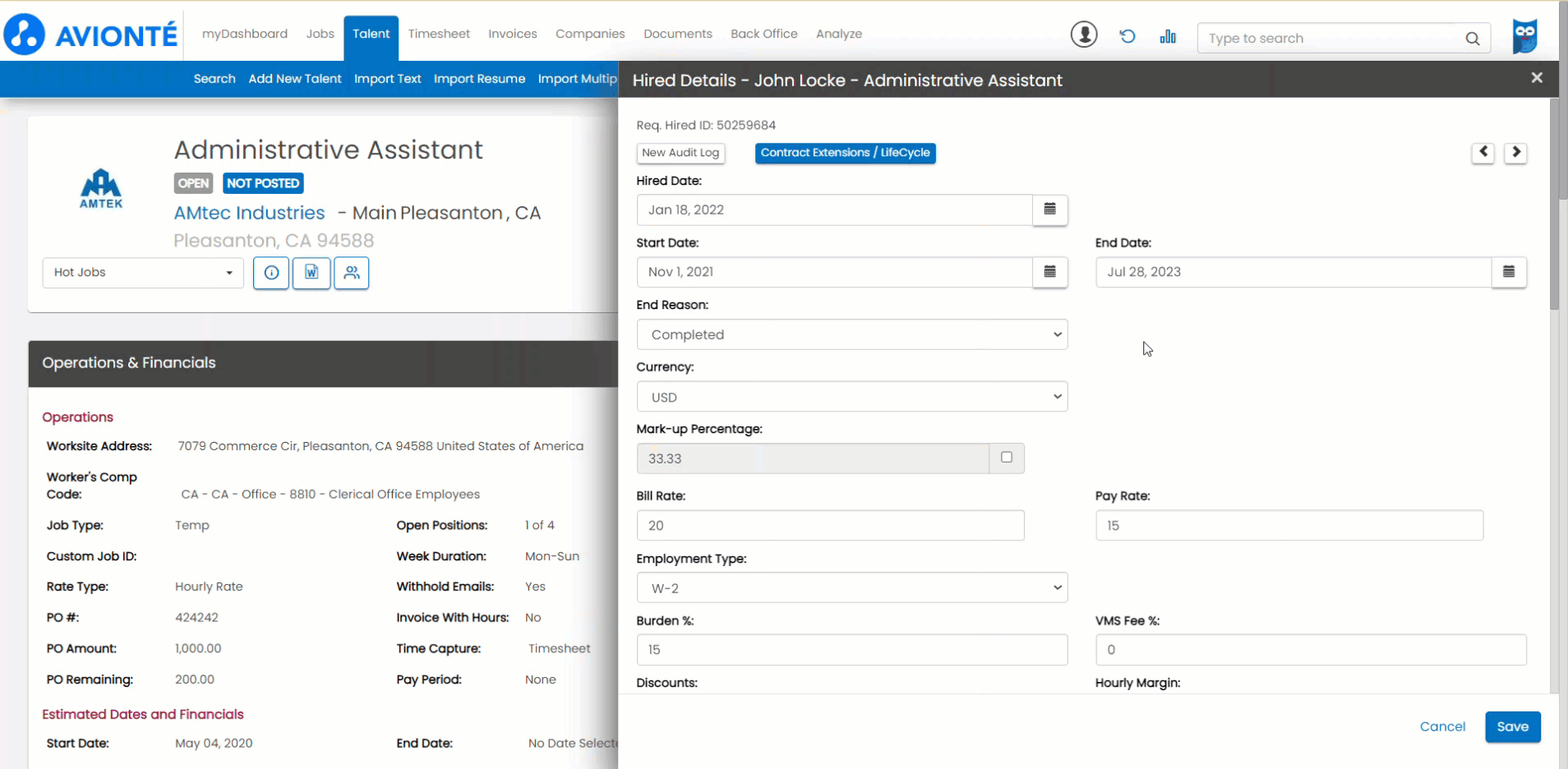Select the Talent tab

click(371, 35)
